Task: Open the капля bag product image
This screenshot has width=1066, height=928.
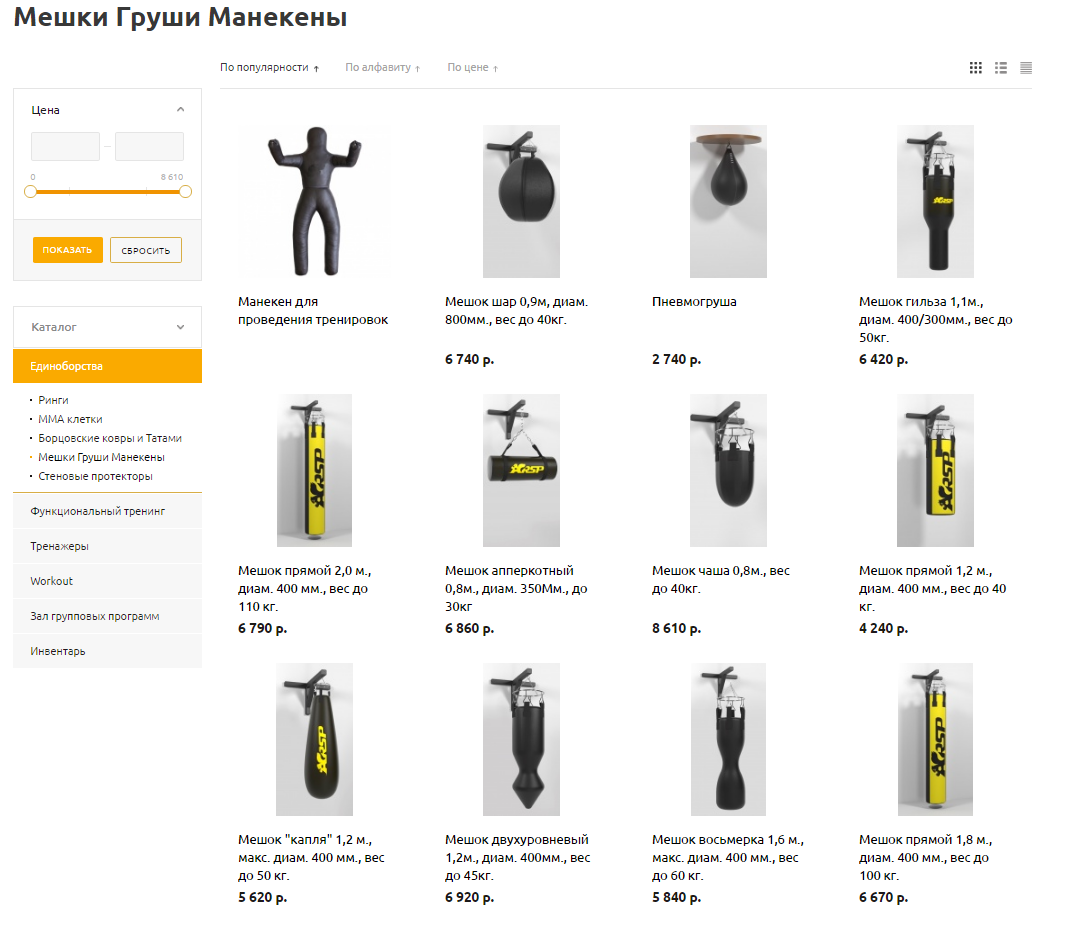Action: (x=314, y=740)
